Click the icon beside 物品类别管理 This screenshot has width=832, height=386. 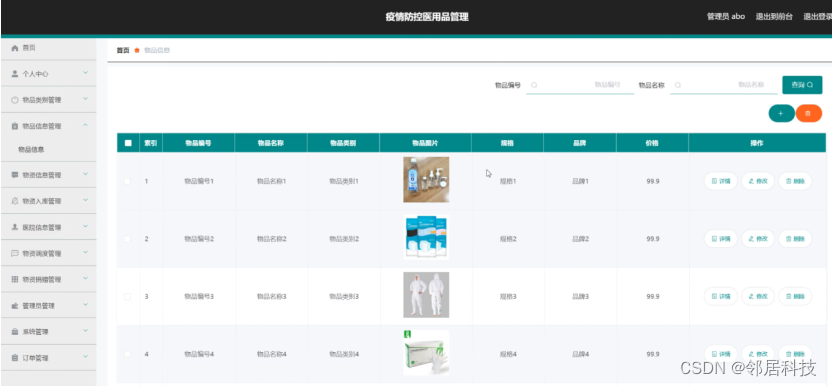click(15, 100)
